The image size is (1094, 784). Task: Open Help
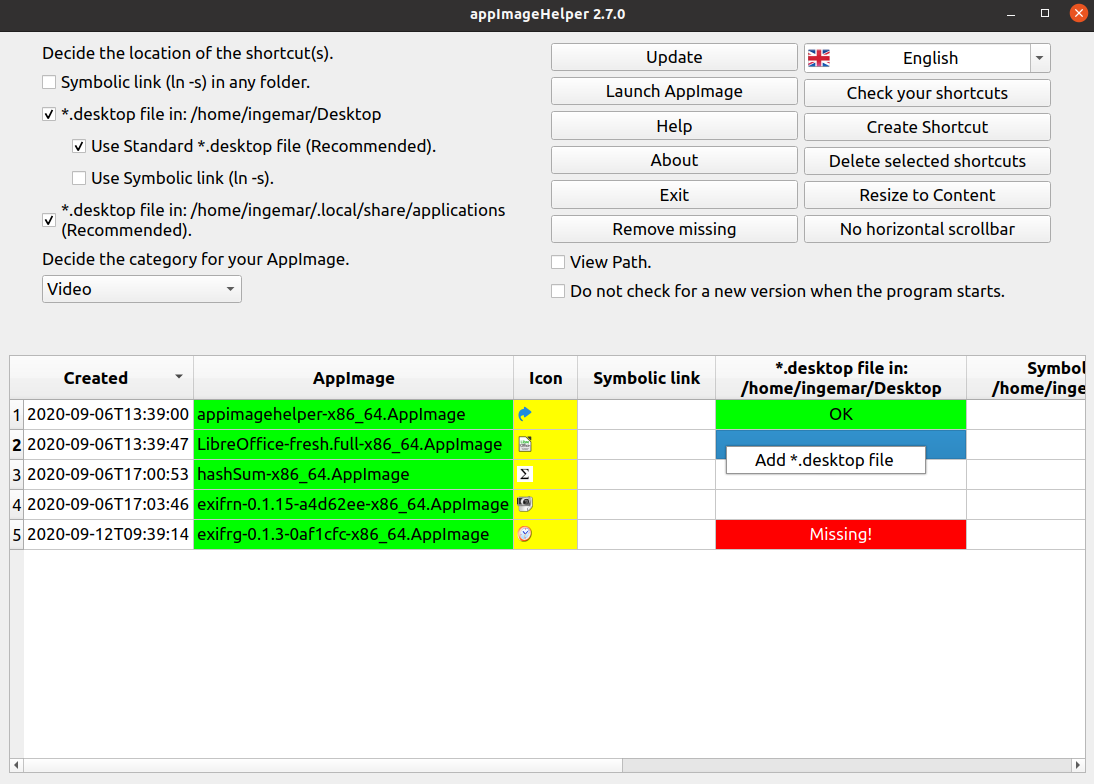[674, 126]
